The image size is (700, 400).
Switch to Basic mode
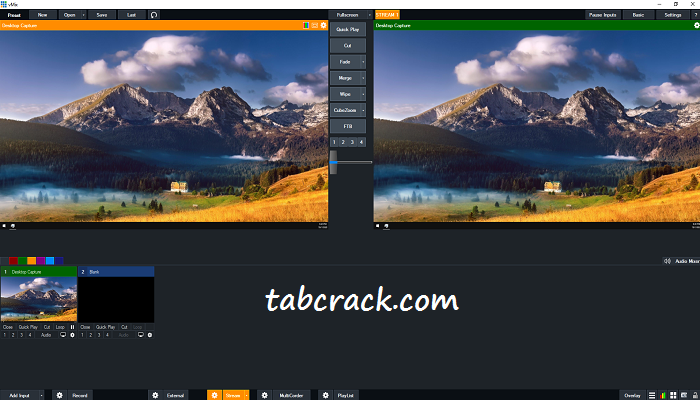coord(638,15)
